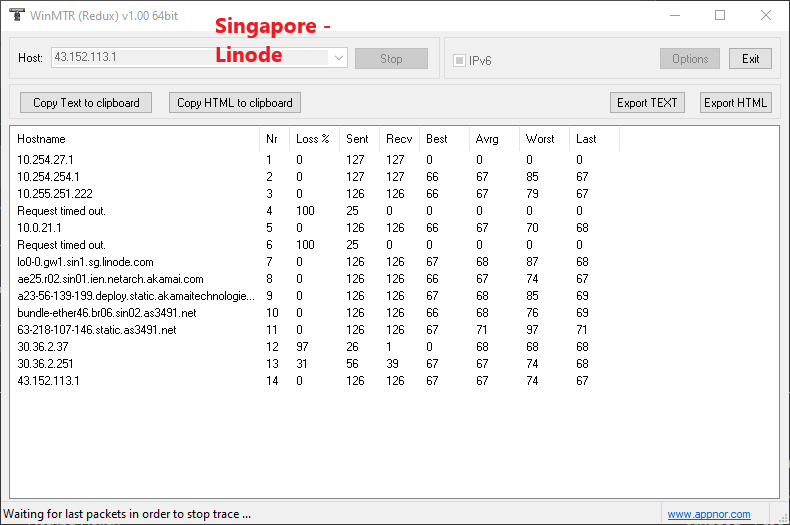Select hop 4 Request timed out row
The image size is (790, 525).
(x=315, y=211)
